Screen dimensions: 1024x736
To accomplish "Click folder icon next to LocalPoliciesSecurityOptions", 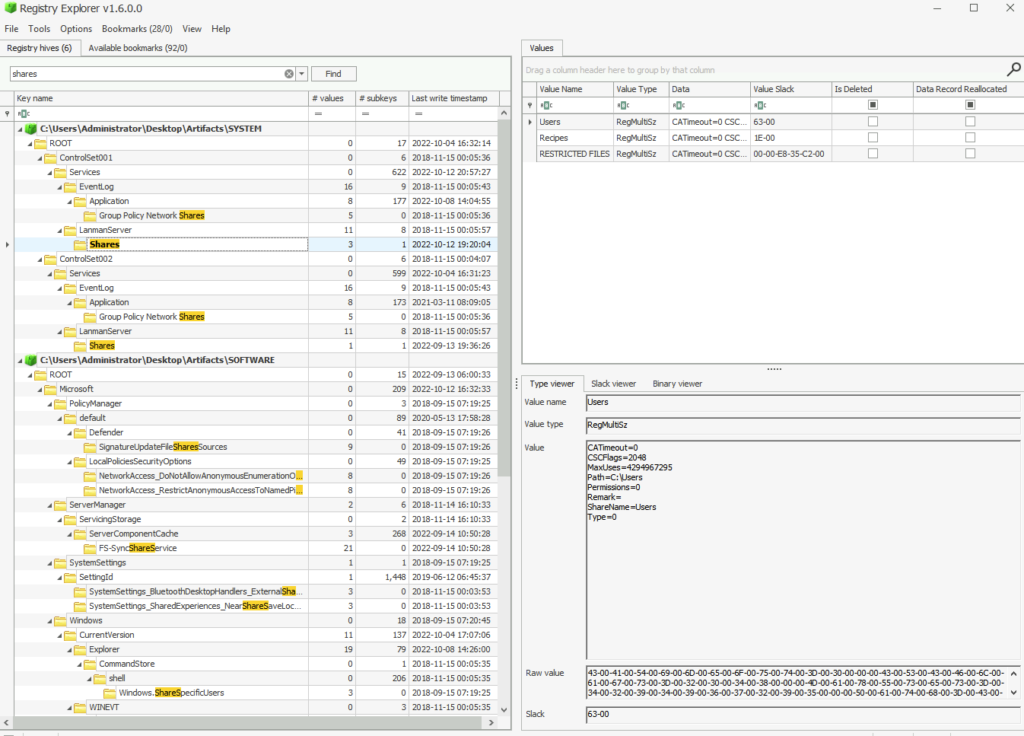I will click(x=80, y=461).
